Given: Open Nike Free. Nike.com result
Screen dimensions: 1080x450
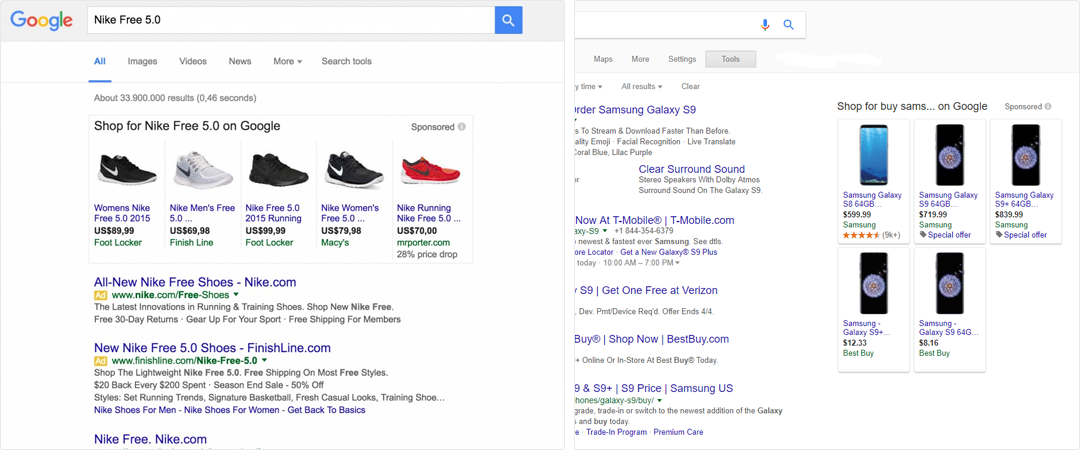Looking at the screenshot, I should (150, 439).
